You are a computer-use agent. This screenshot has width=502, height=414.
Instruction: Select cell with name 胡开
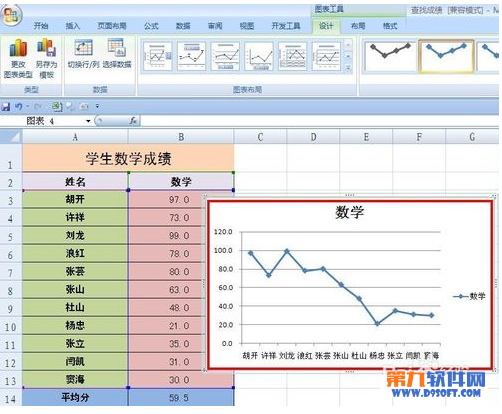75,199
